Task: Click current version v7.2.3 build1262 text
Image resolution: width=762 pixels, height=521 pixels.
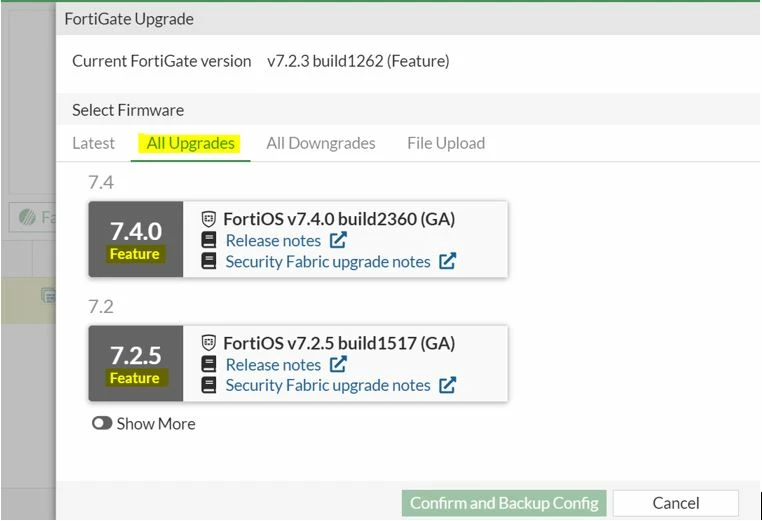Action: pos(358,61)
